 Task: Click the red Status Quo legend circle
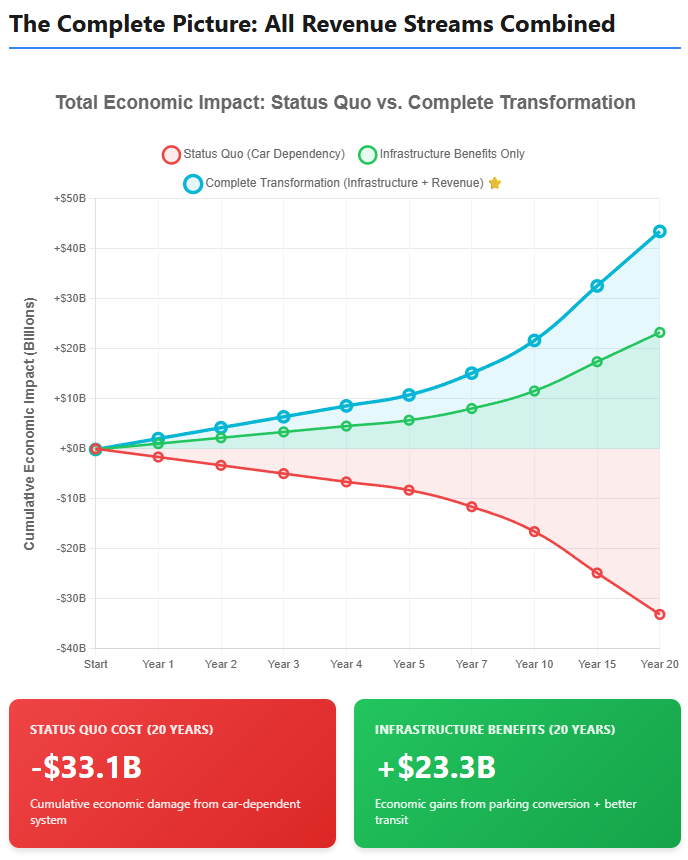(171, 154)
